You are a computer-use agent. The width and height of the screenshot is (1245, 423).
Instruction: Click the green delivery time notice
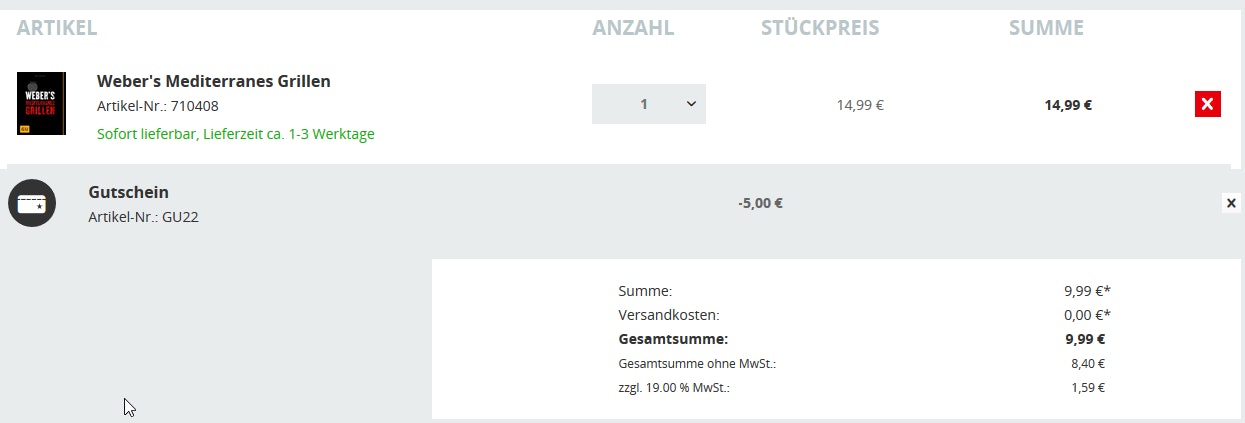[x=235, y=134]
